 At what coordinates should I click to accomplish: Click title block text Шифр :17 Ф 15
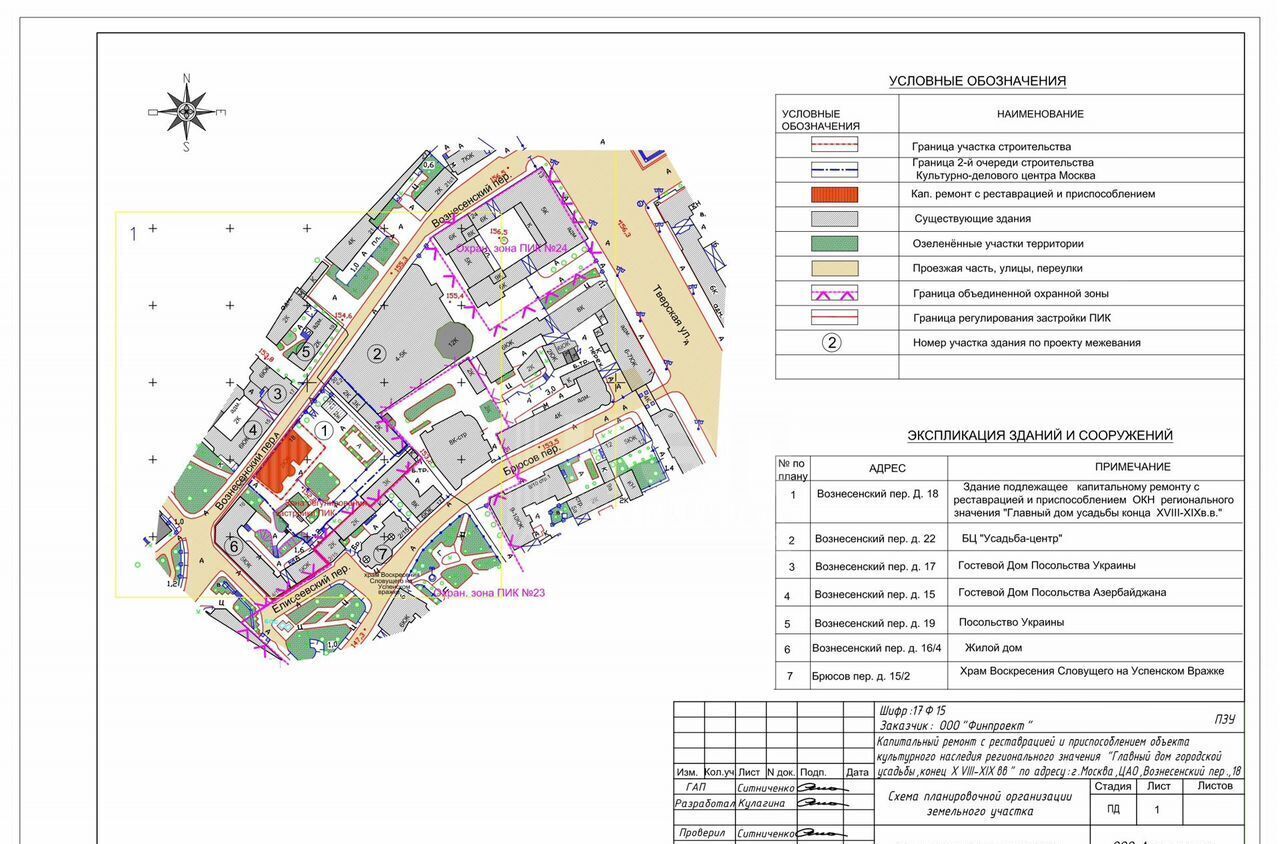click(x=912, y=710)
